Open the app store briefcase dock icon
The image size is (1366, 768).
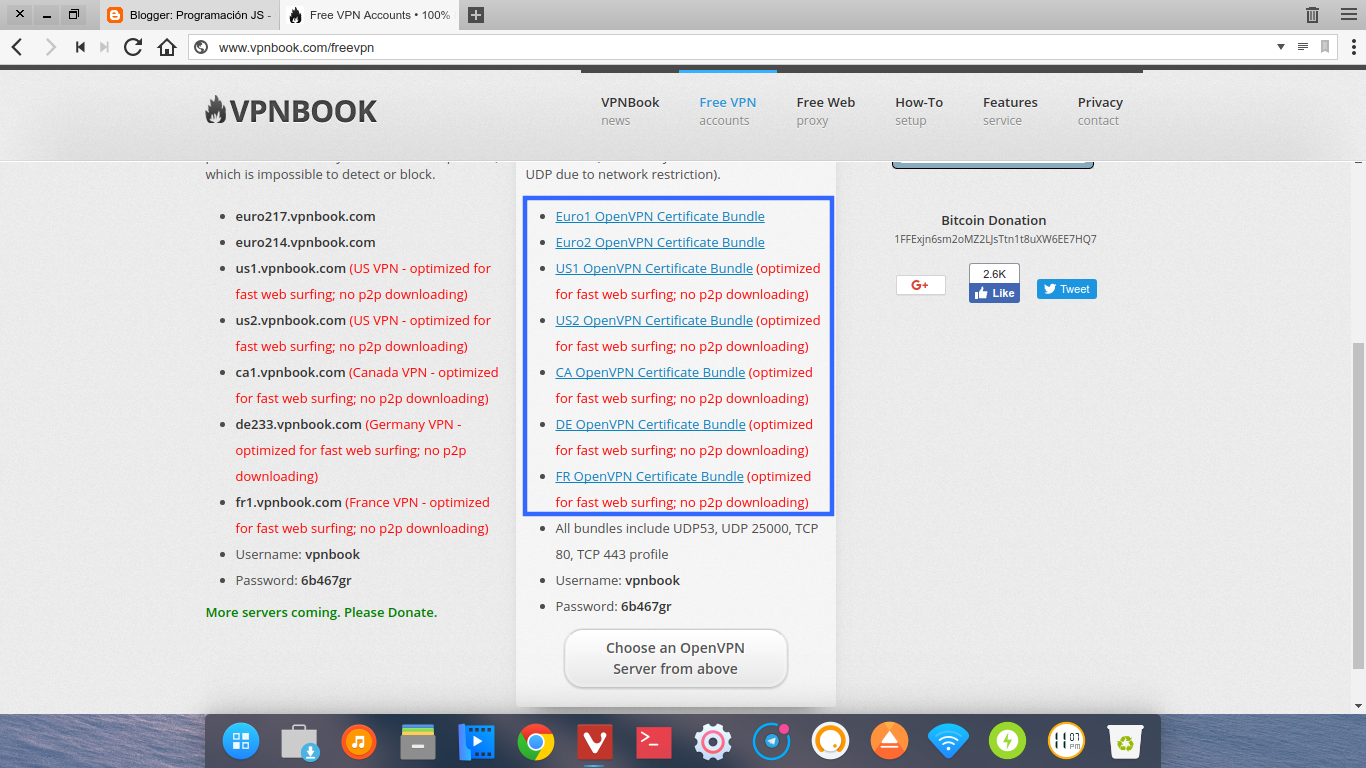[299, 741]
